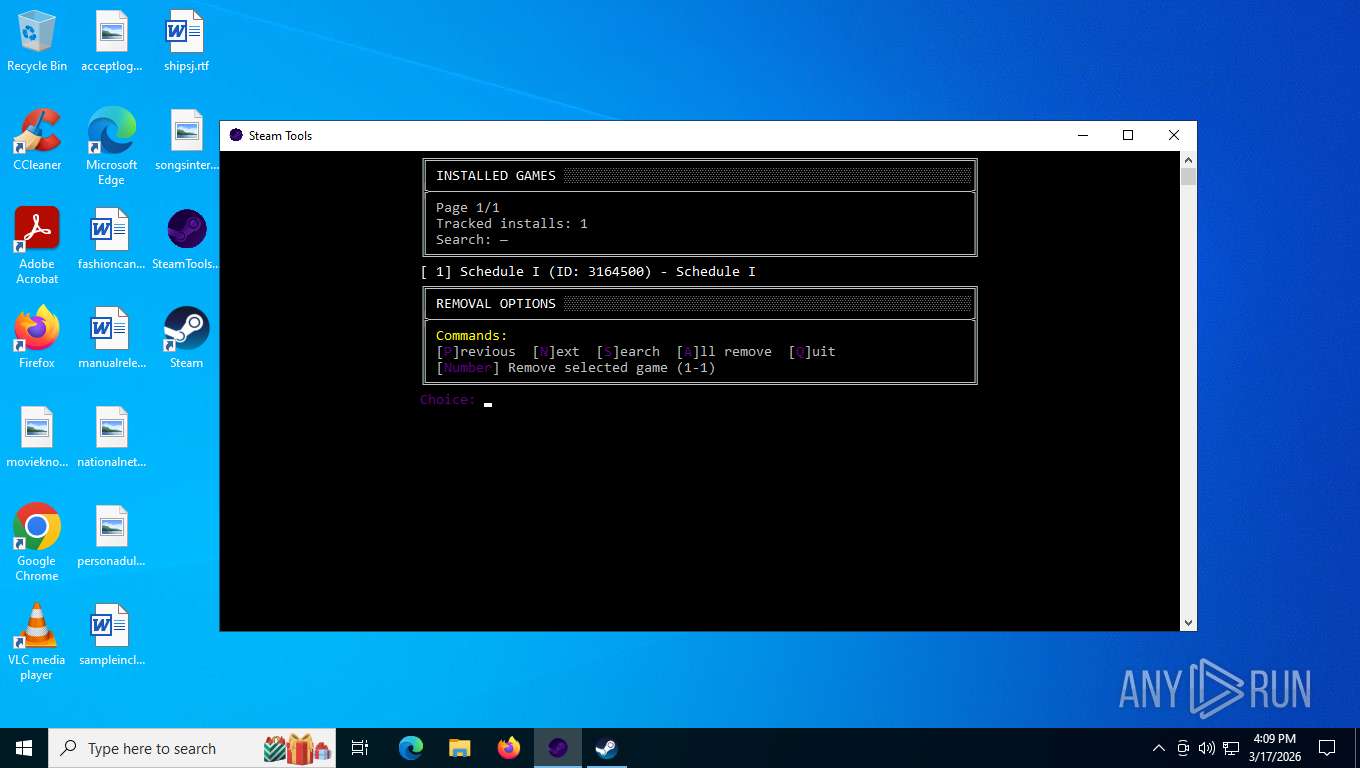Screen dimensions: 1360x768
Task: Select the manualrele Word document icon
Action: coord(111,338)
